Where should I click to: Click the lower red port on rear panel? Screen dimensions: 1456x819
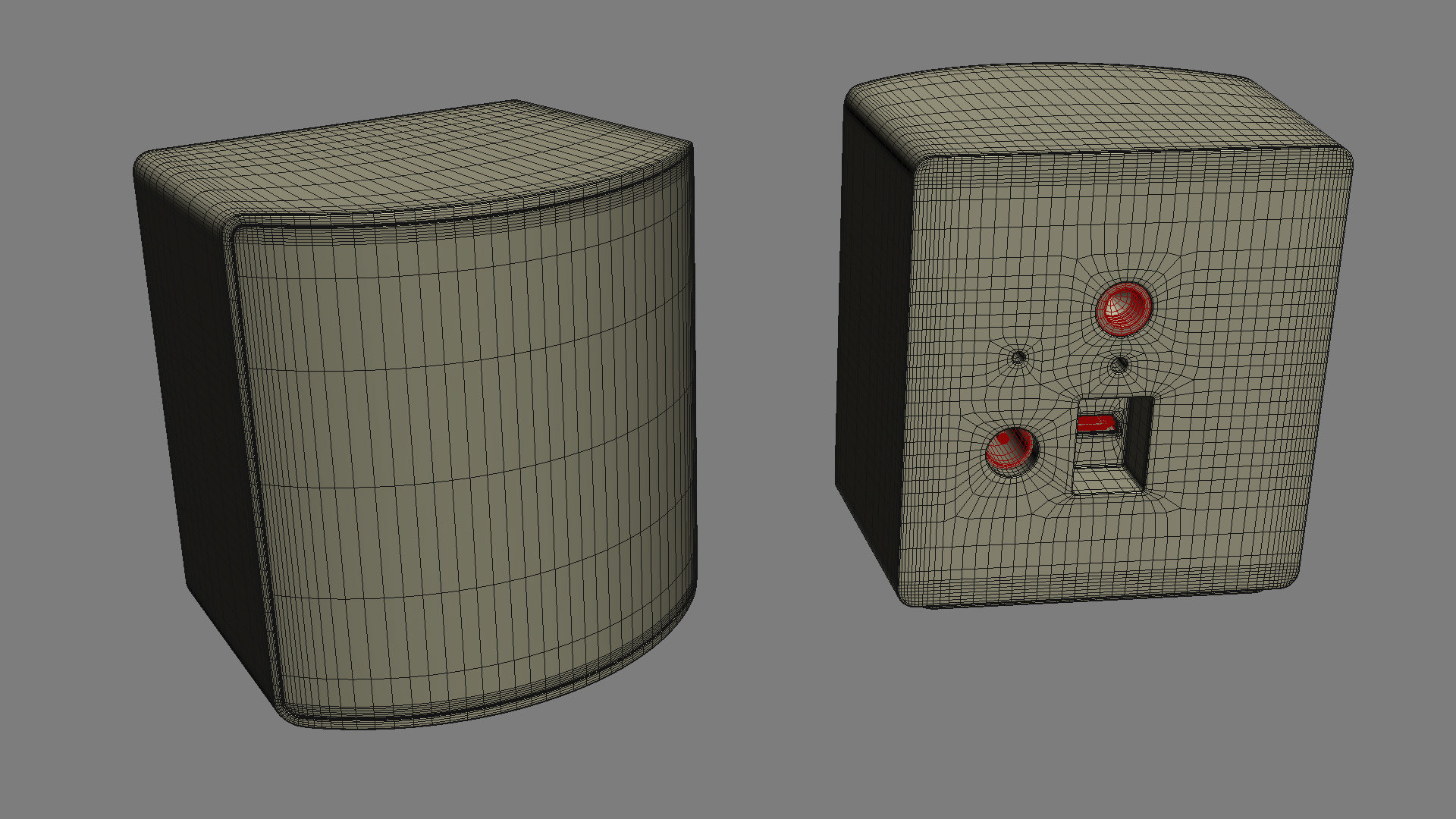coord(1011,450)
